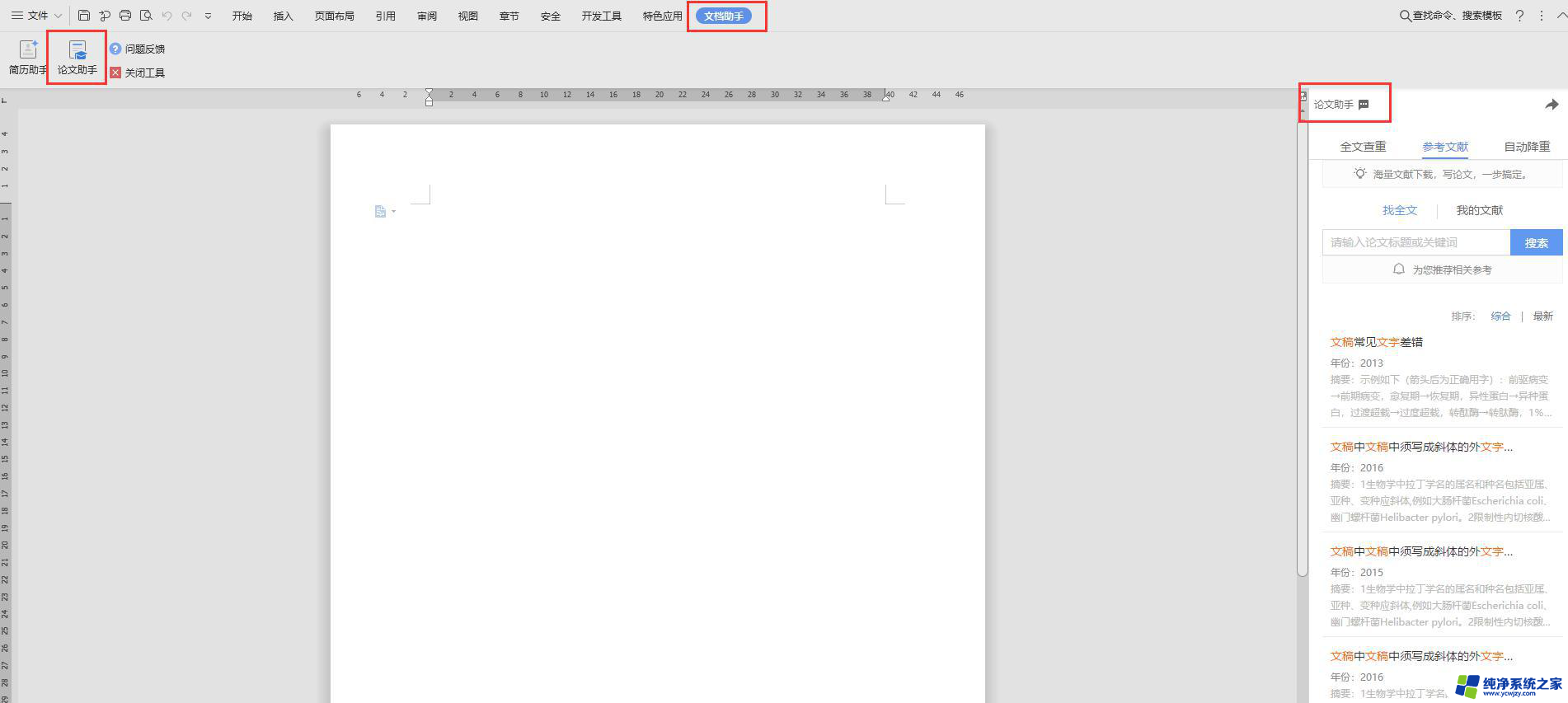The width and height of the screenshot is (1568, 703).
Task: Click the Print icon
Action: pos(125,16)
